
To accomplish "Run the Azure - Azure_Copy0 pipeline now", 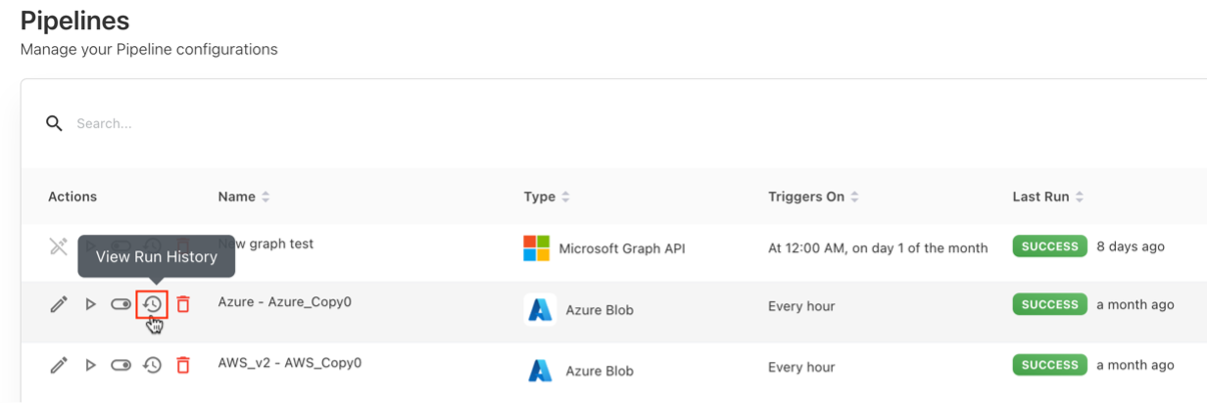I will click(90, 304).
